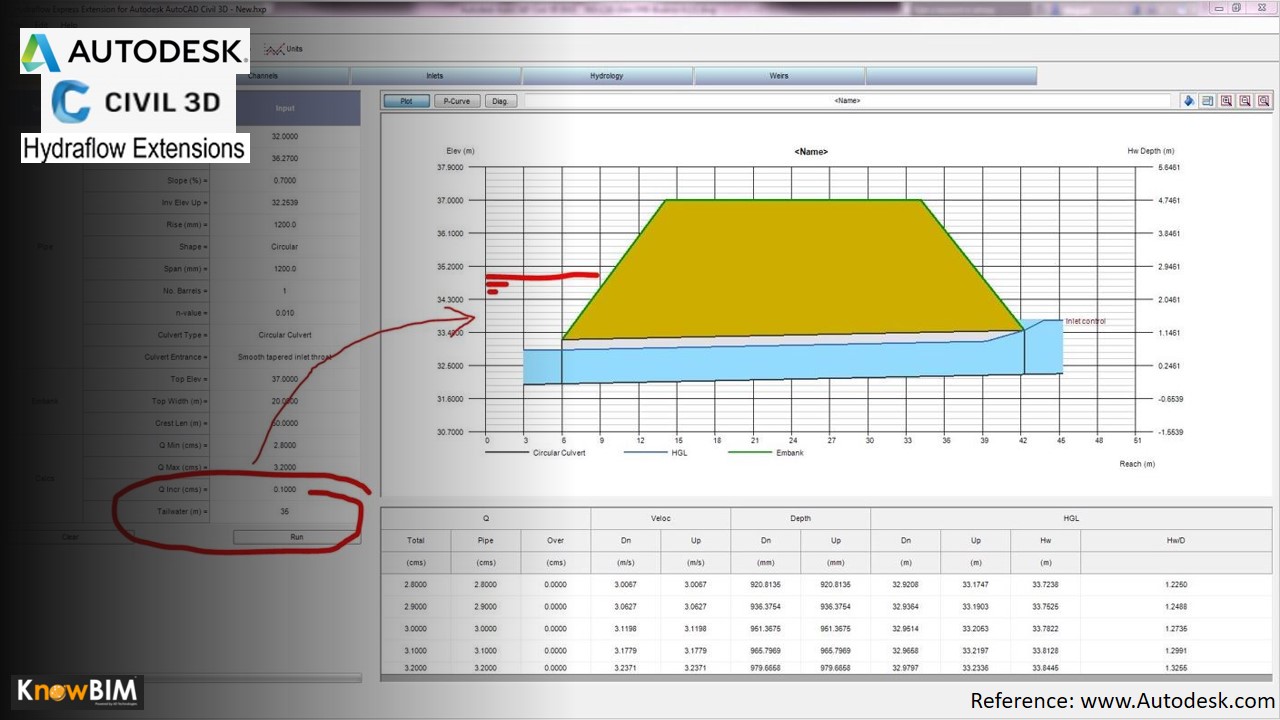Open the Shape dropdown showing Circular
Screen dimensions: 1280x720
285,247
